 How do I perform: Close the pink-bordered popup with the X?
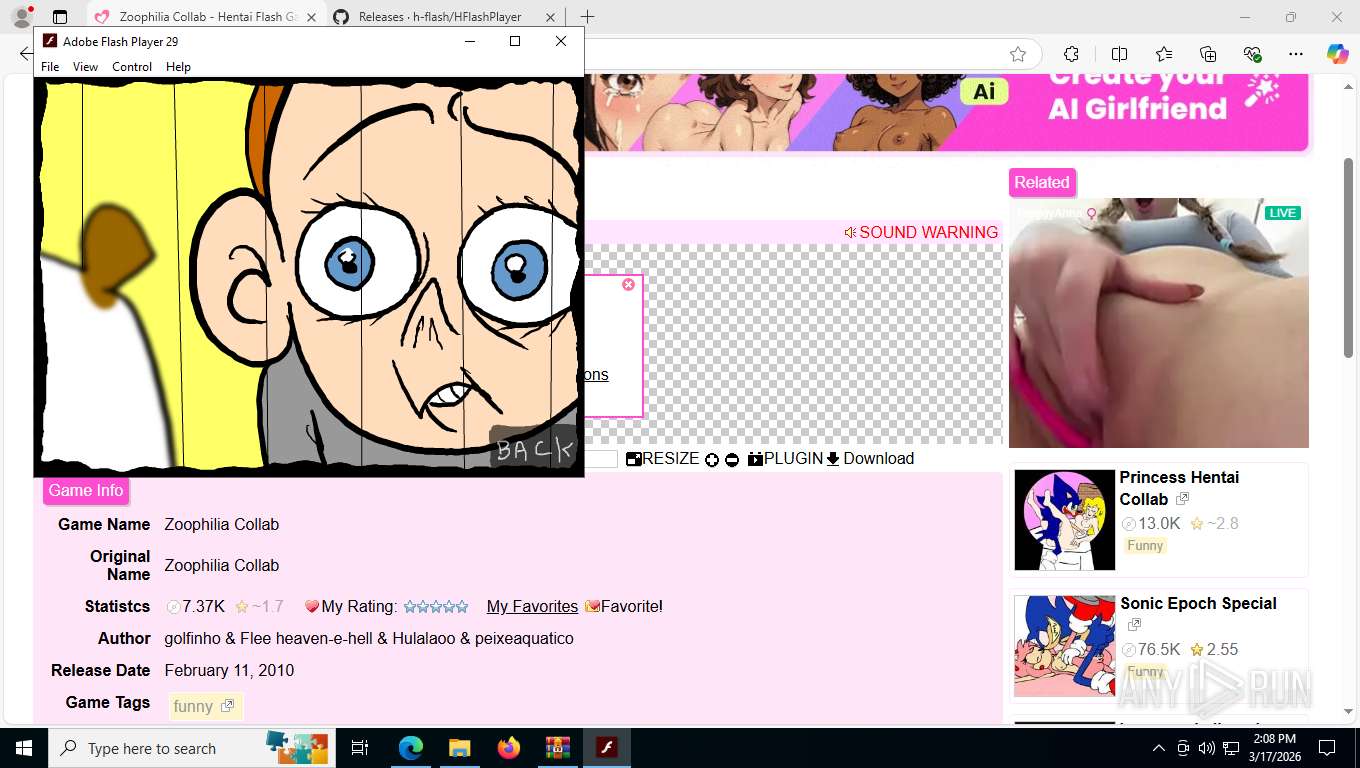pyautogui.click(x=628, y=285)
